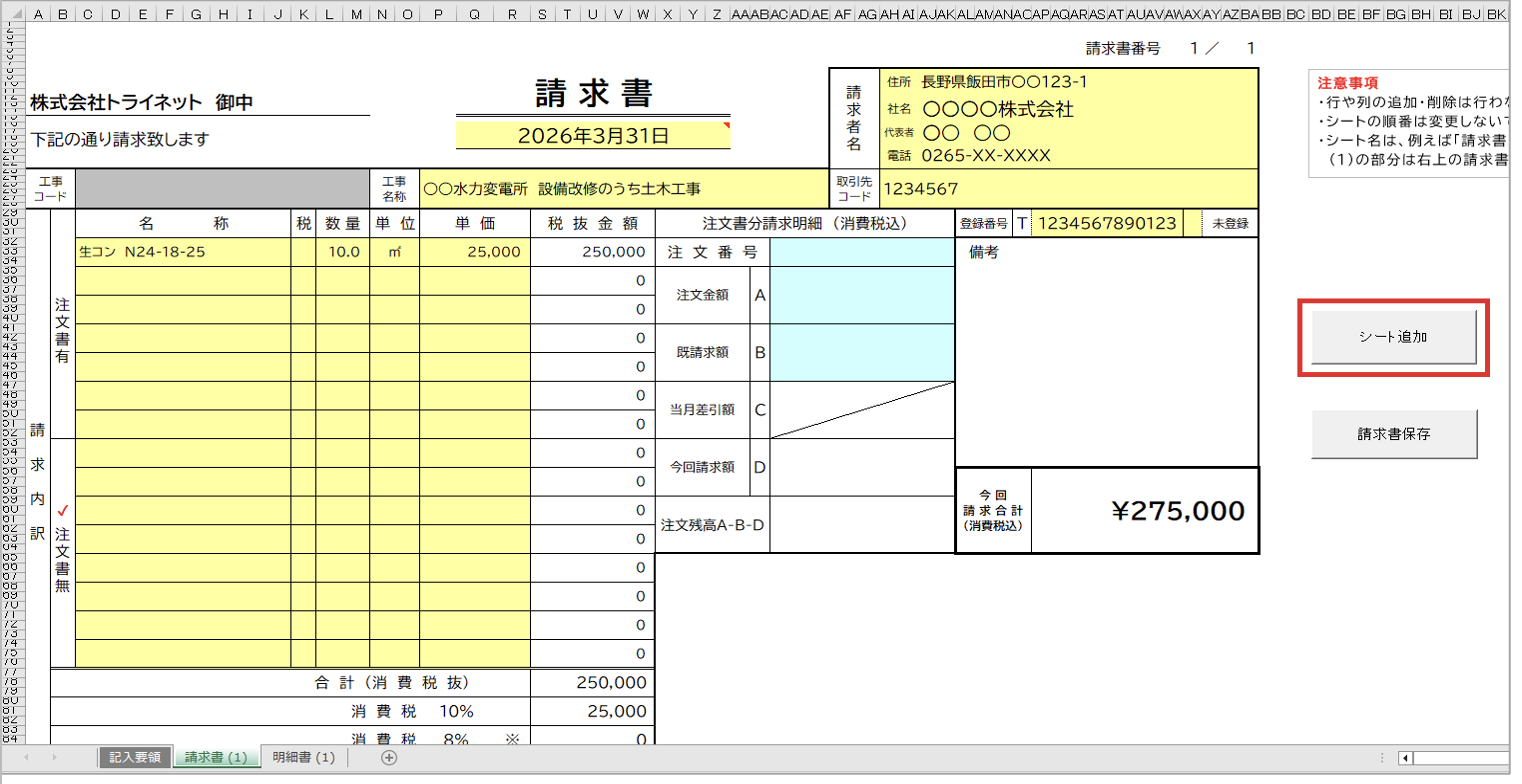Click the quantity cell showing 10.0

(342, 252)
